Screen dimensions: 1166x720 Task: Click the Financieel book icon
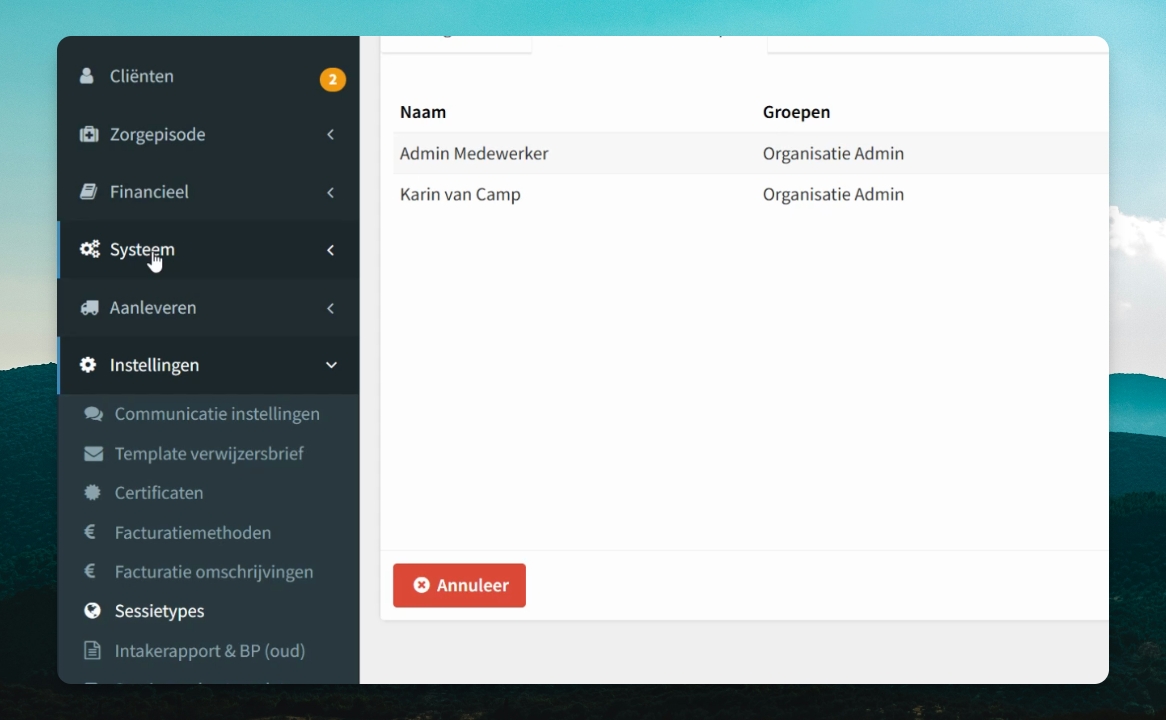88,192
